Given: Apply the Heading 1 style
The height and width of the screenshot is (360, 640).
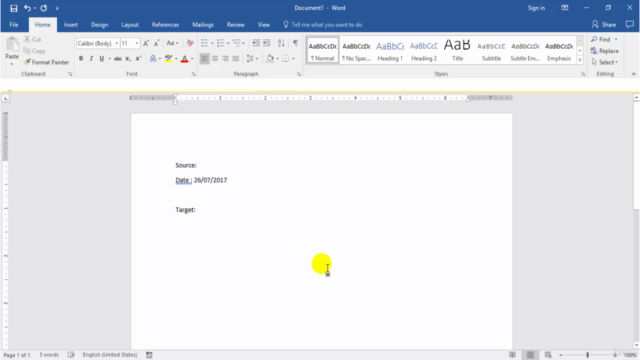Looking at the screenshot, I should click(x=390, y=51).
